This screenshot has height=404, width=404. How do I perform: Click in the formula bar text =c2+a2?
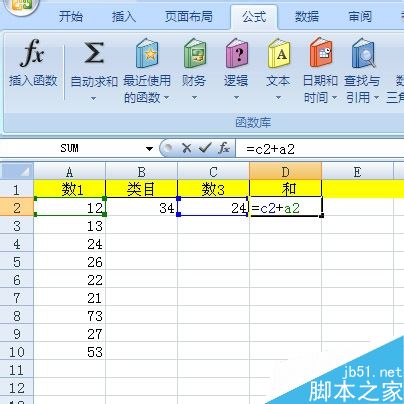click(x=271, y=149)
